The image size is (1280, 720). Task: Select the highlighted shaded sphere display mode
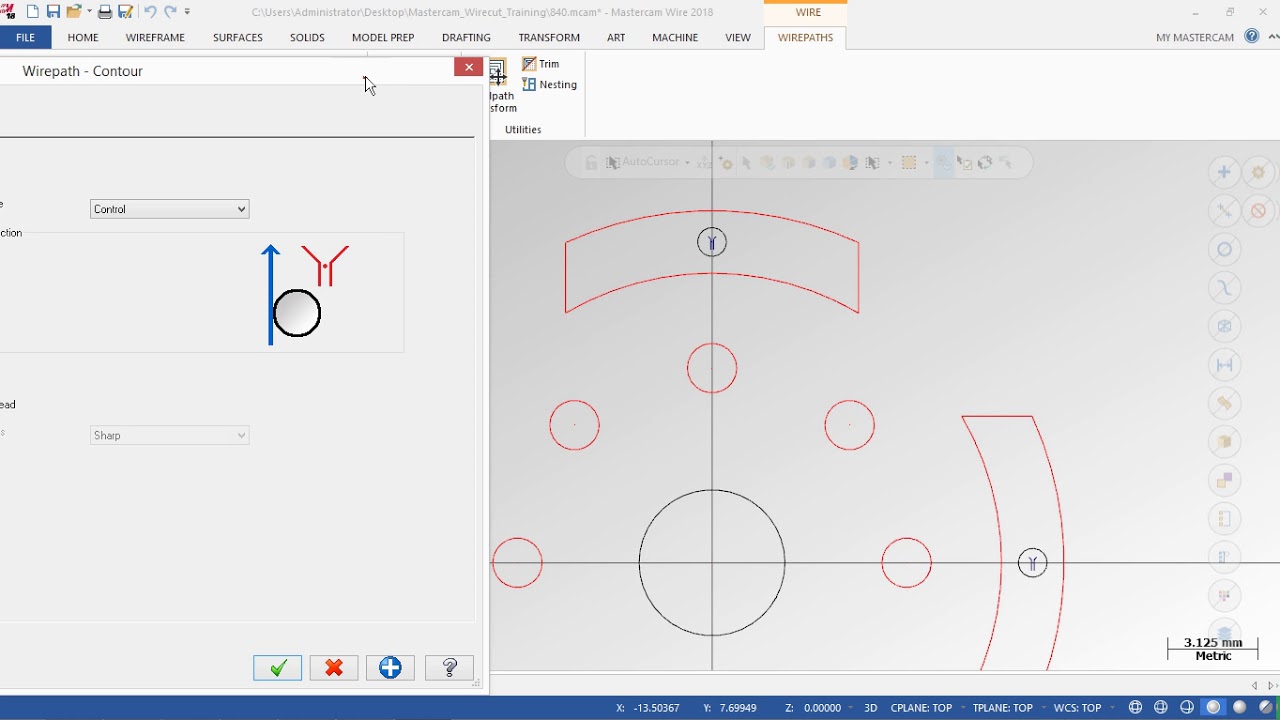pyautogui.click(x=1214, y=708)
